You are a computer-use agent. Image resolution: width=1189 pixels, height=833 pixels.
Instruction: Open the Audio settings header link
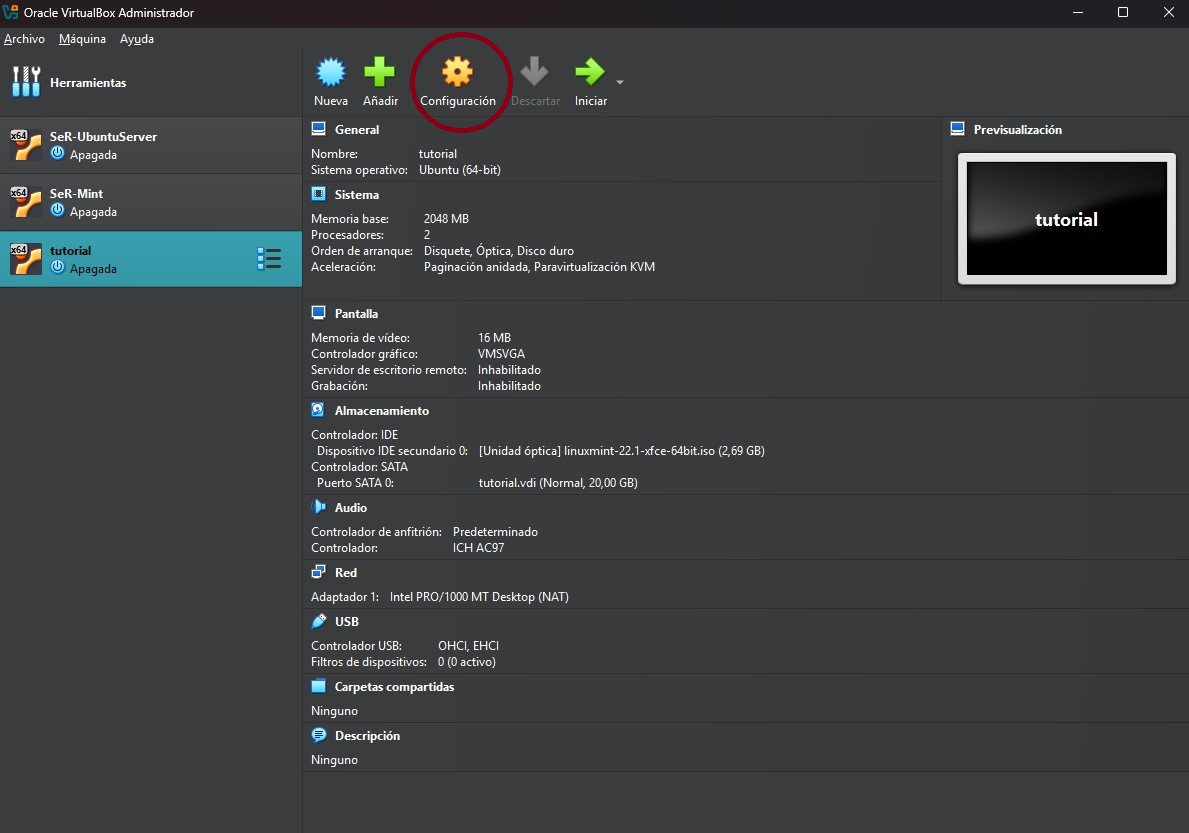pyautogui.click(x=351, y=508)
